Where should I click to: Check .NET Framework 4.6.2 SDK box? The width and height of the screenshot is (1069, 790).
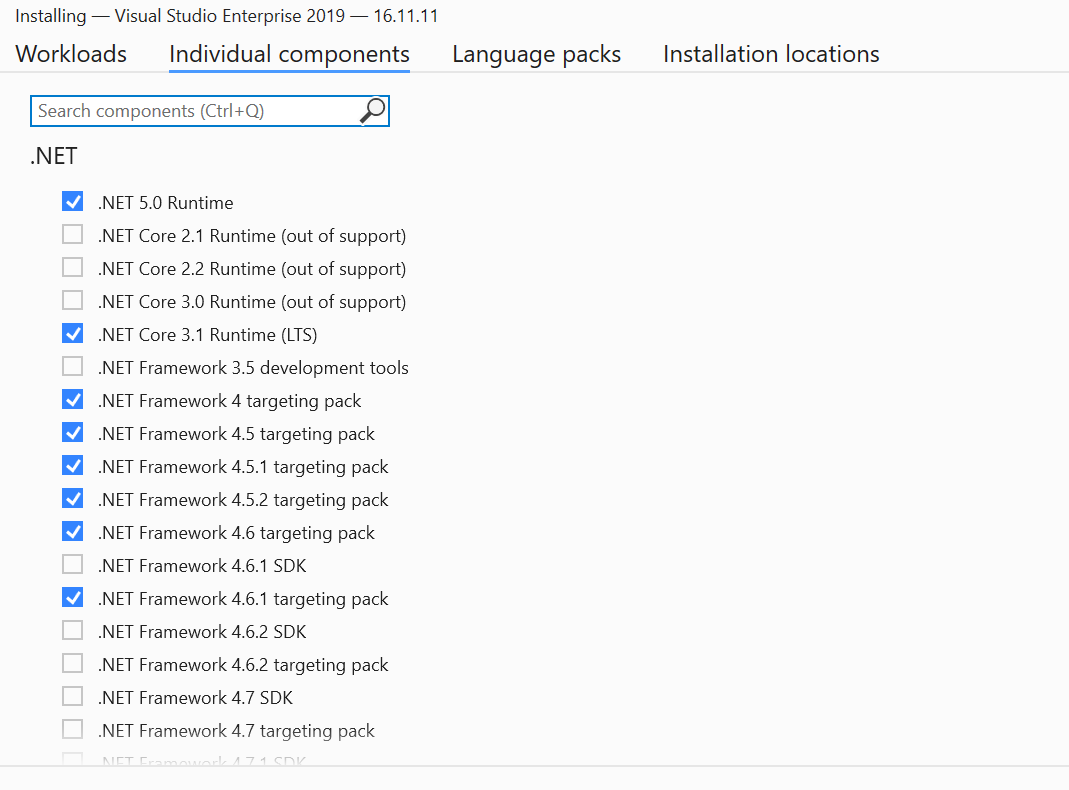(72, 631)
